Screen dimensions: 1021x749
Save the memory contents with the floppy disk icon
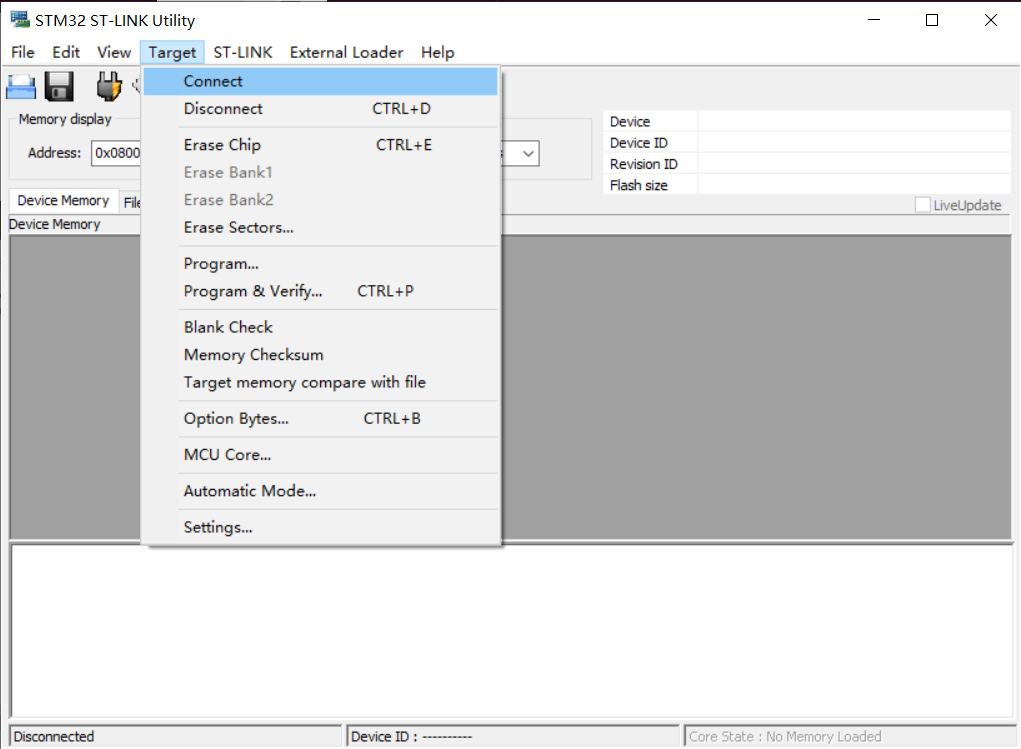pos(58,86)
